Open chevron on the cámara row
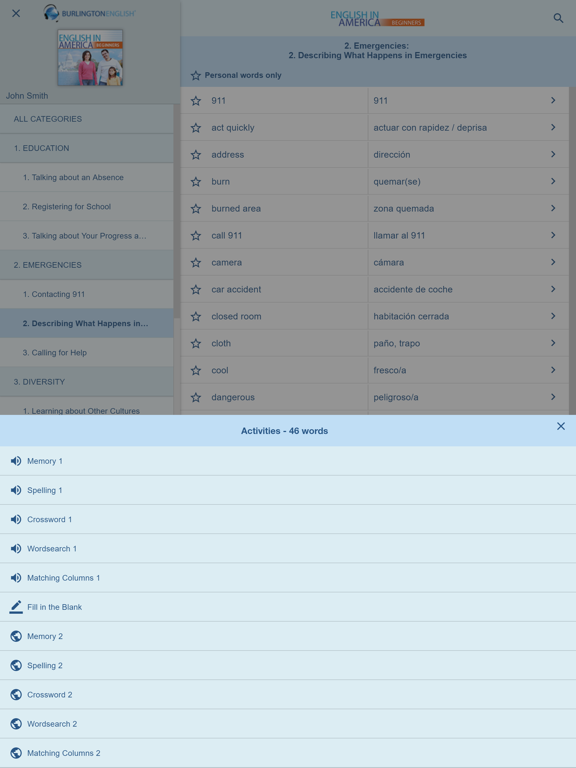Viewport: 576px width, 768px height. pyautogui.click(x=553, y=262)
